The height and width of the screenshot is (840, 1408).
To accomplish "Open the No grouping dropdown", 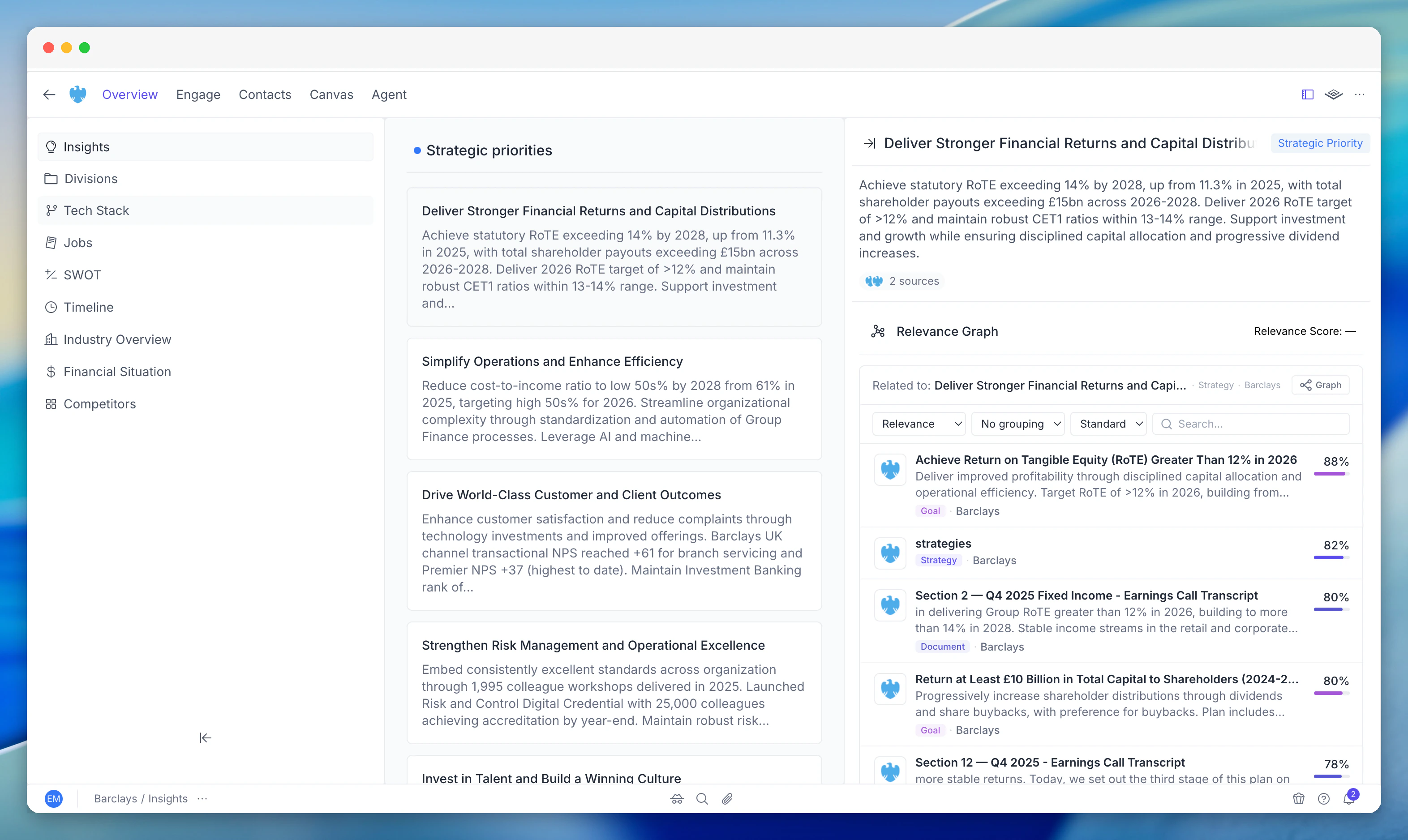I will pos(1018,424).
